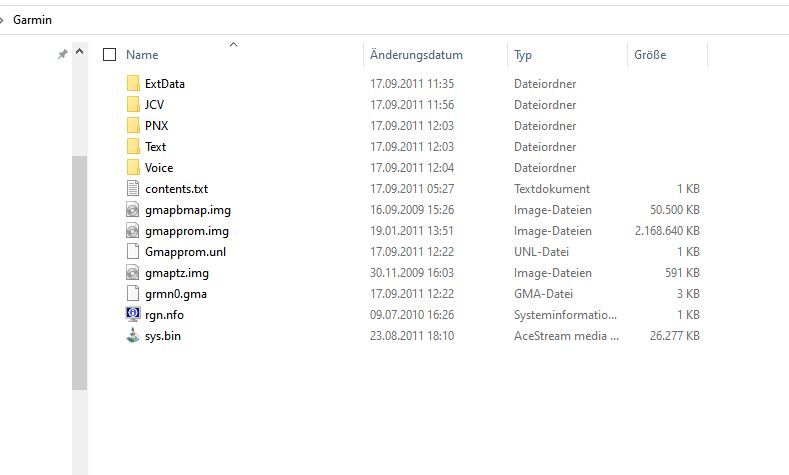Select the Gmapprom.unl file icon
The height and width of the screenshot is (475, 789).
(133, 252)
